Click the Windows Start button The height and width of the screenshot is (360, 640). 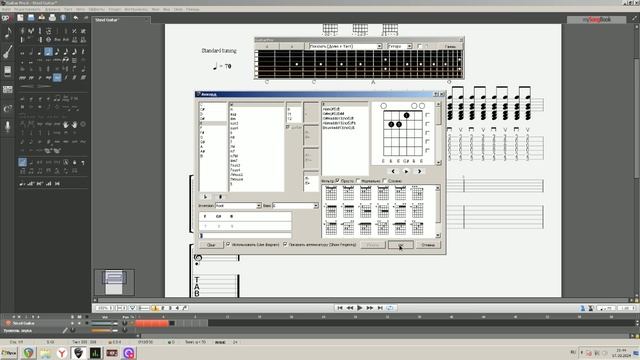[9, 353]
